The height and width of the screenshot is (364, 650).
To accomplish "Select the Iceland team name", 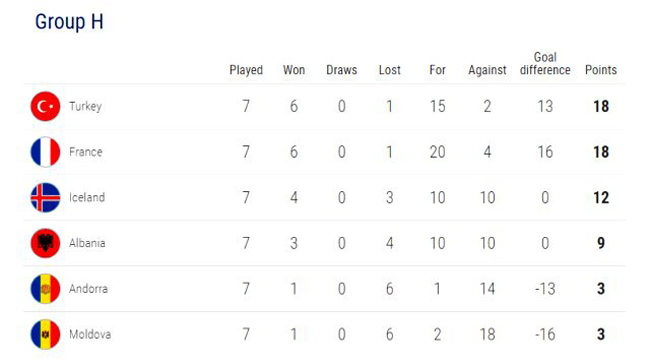I will [87, 197].
